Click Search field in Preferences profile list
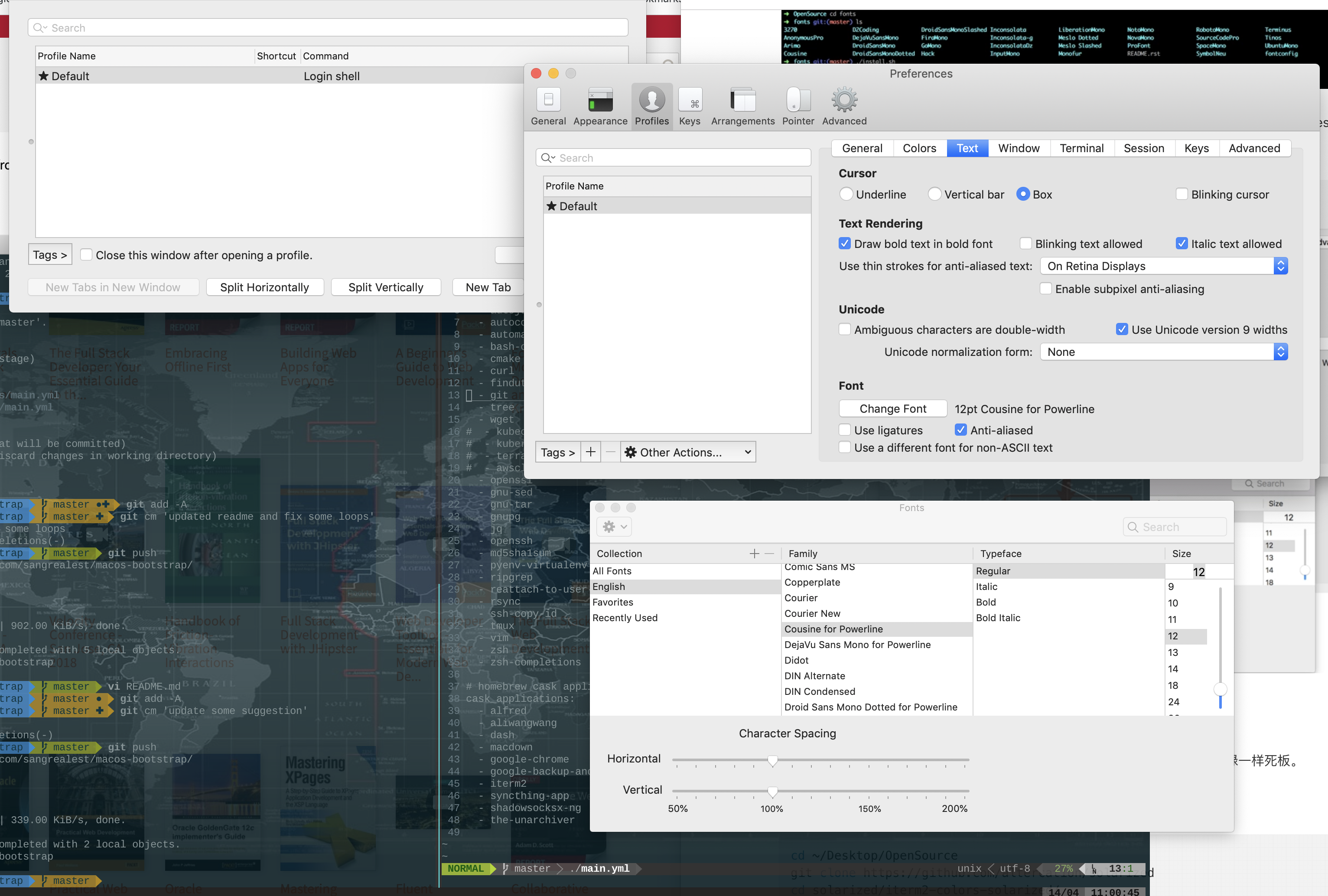The width and height of the screenshot is (1328, 896). tap(673, 158)
